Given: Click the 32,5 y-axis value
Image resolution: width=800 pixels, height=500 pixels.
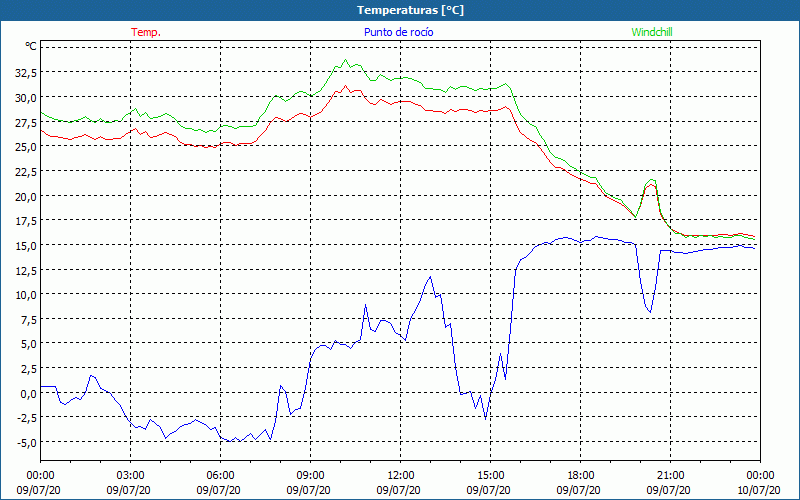Looking at the screenshot, I should [26, 72].
